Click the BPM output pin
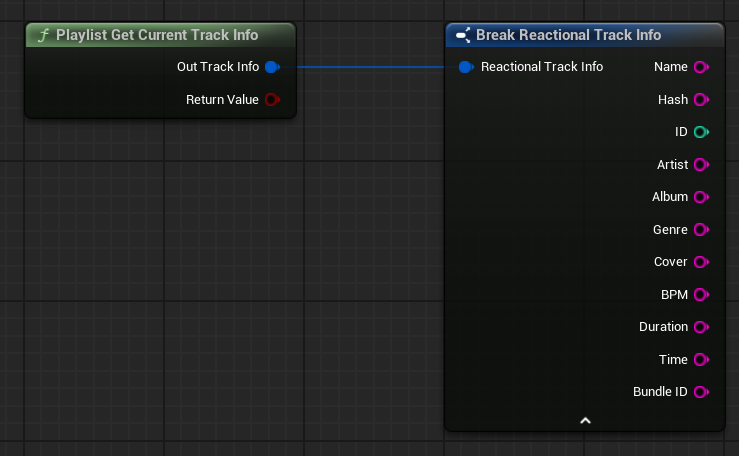This screenshot has height=456, width=739. tap(701, 294)
